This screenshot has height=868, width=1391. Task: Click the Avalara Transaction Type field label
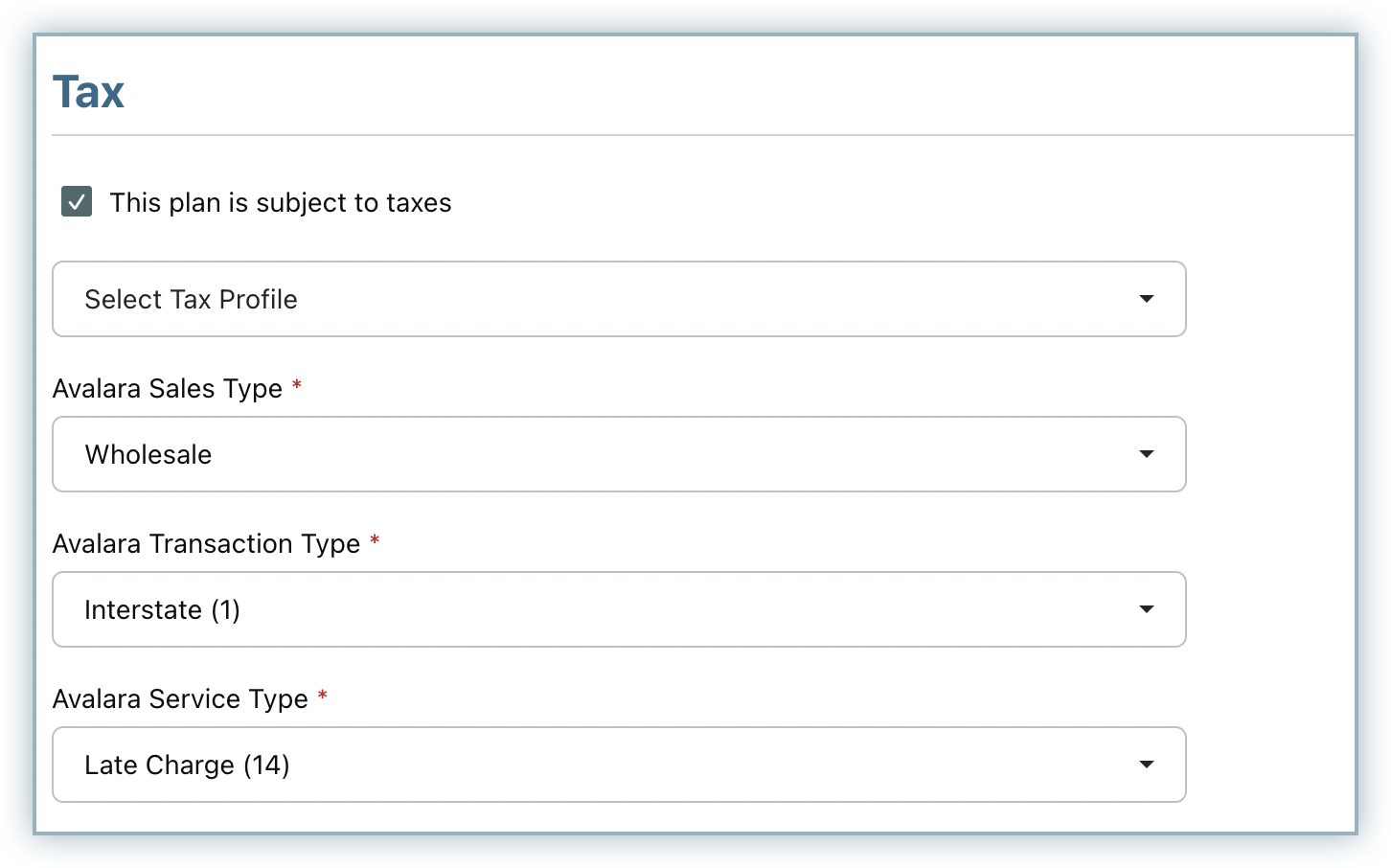point(206,544)
